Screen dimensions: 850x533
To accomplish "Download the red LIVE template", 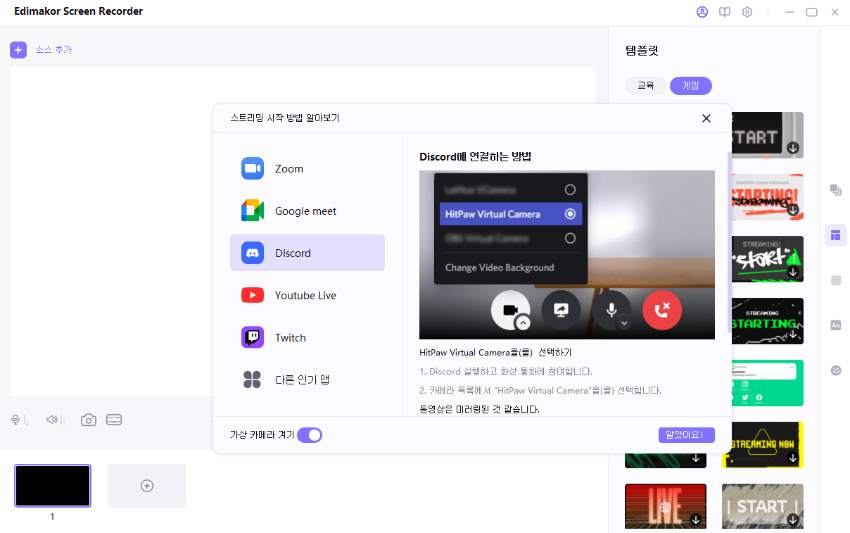I will point(696,520).
